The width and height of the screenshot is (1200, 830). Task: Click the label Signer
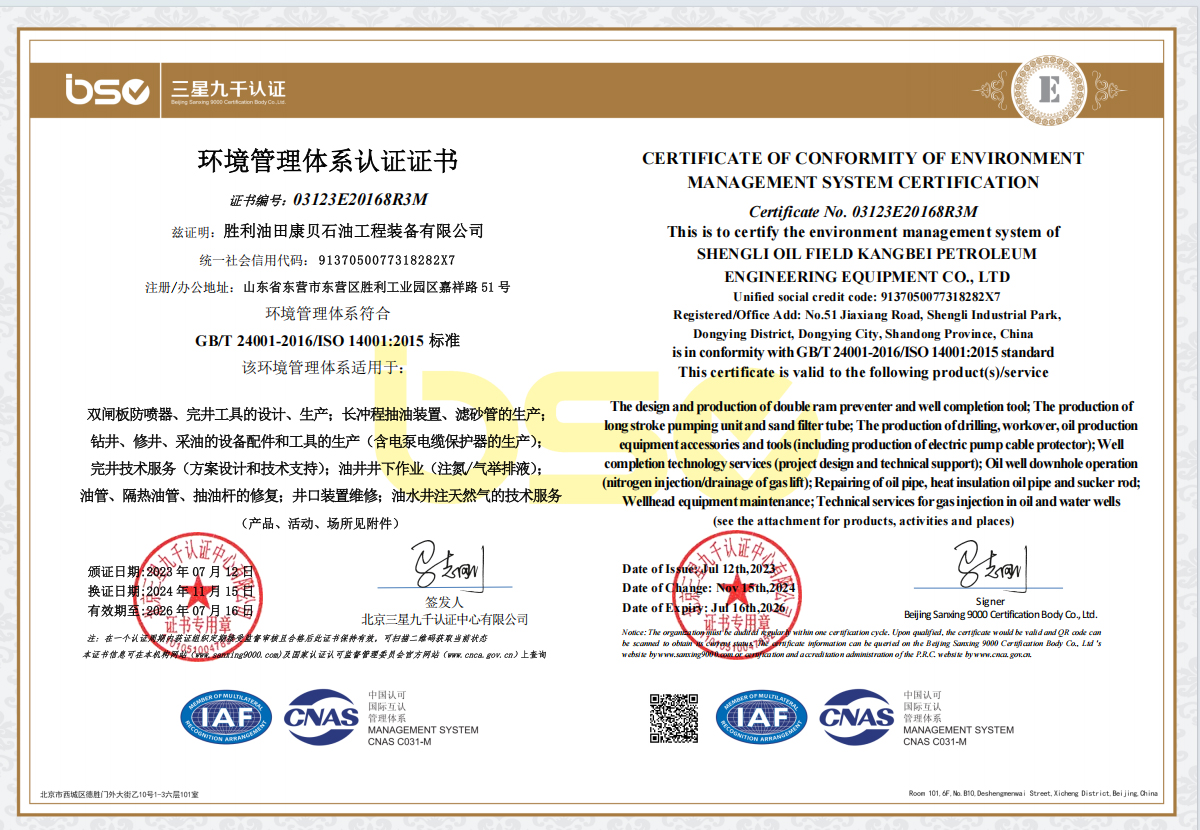coord(990,602)
